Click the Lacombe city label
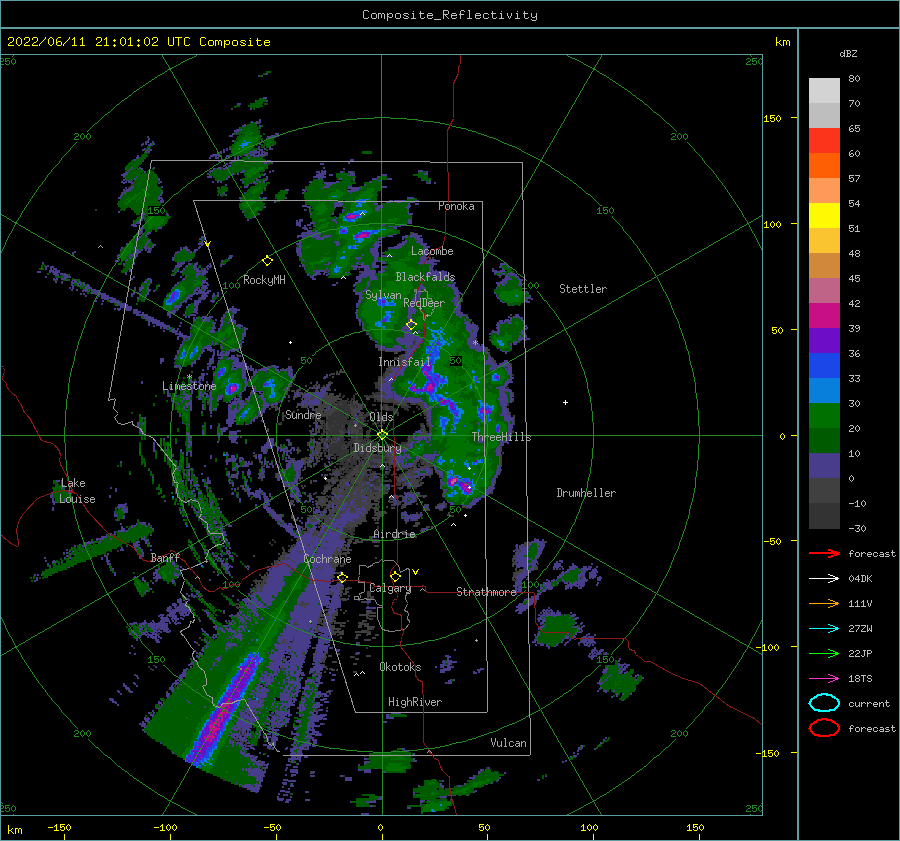 (x=432, y=251)
